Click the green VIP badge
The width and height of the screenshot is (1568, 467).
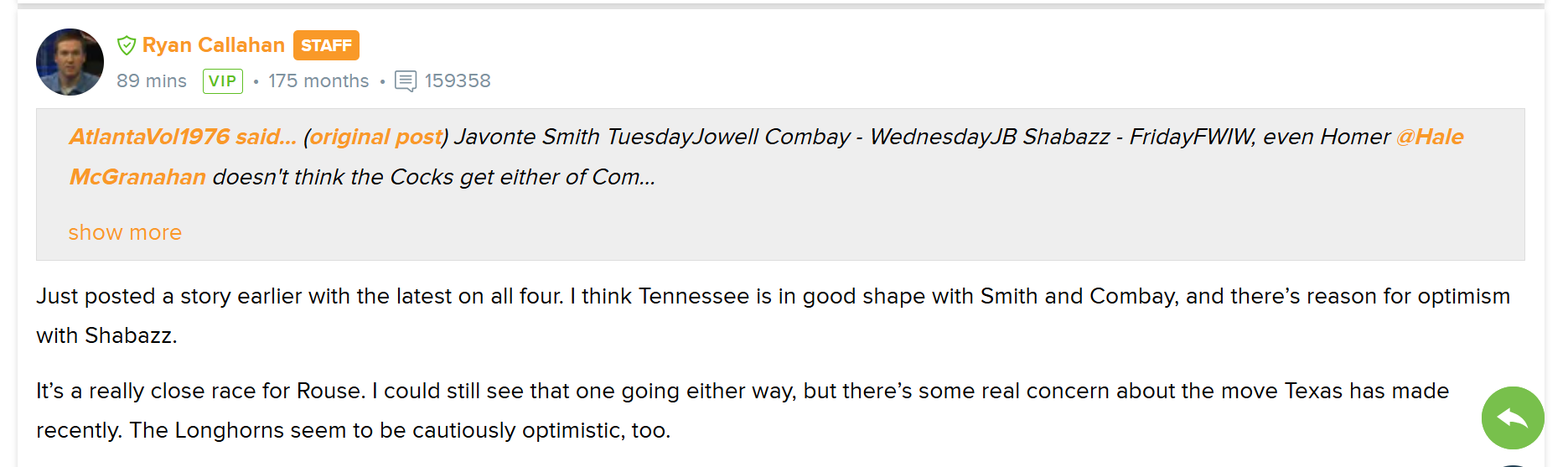point(223,81)
